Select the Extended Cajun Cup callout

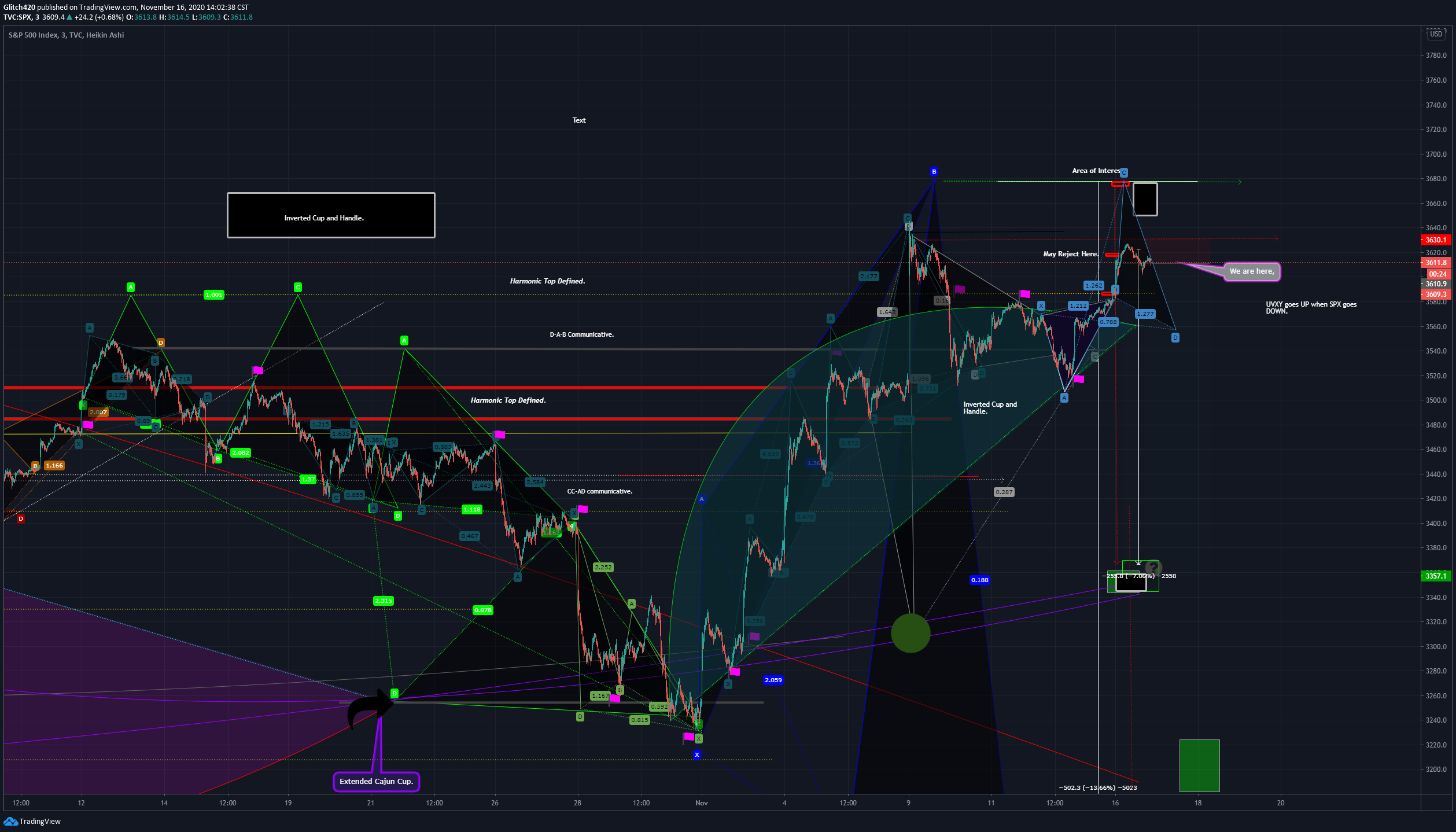click(377, 782)
